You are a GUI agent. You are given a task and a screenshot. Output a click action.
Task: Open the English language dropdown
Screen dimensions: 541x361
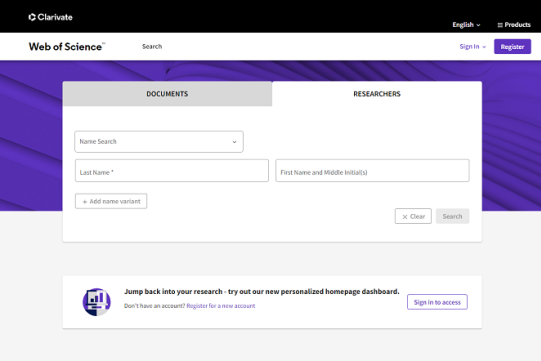pyautogui.click(x=466, y=25)
